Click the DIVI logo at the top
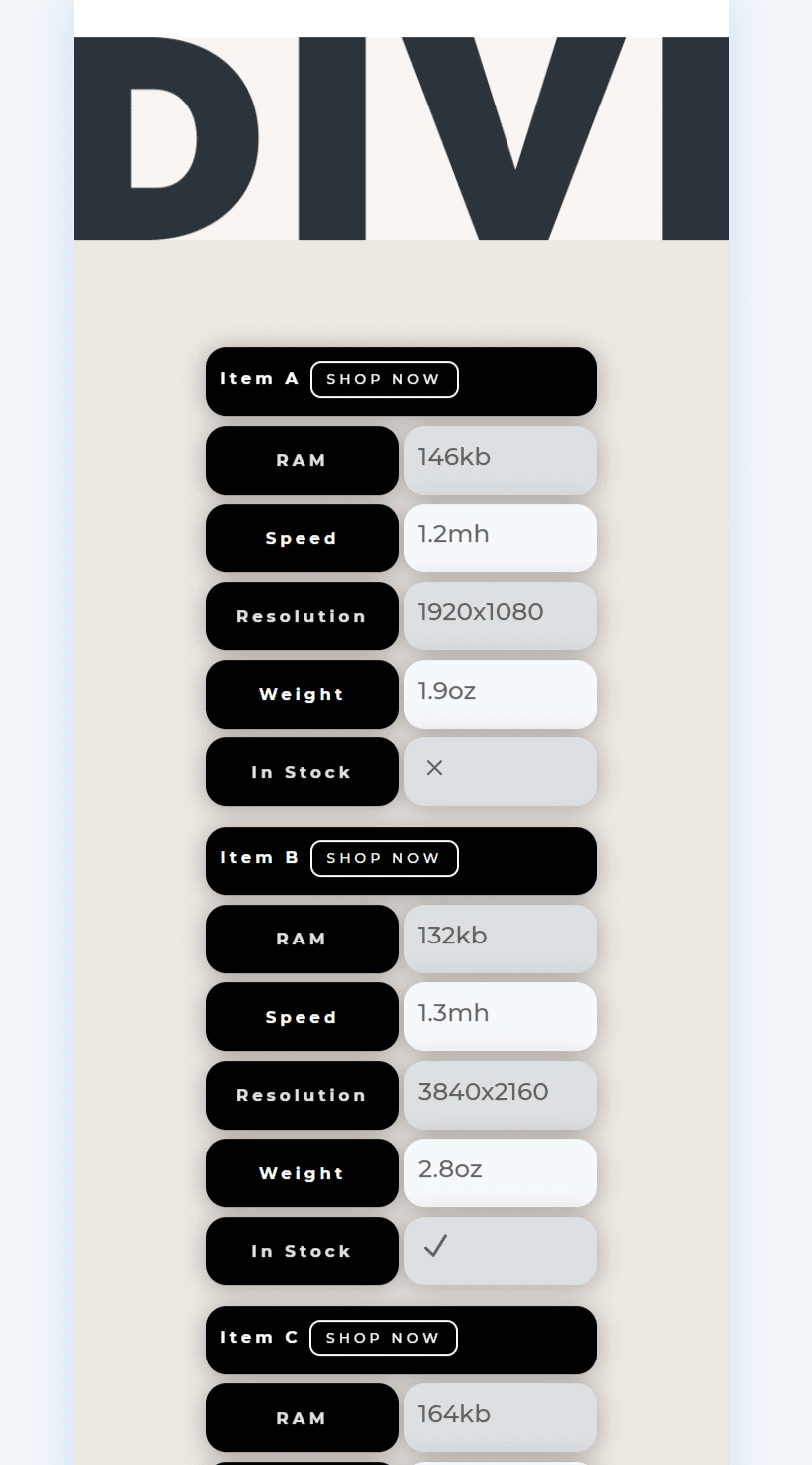The image size is (812, 1465). [402, 139]
